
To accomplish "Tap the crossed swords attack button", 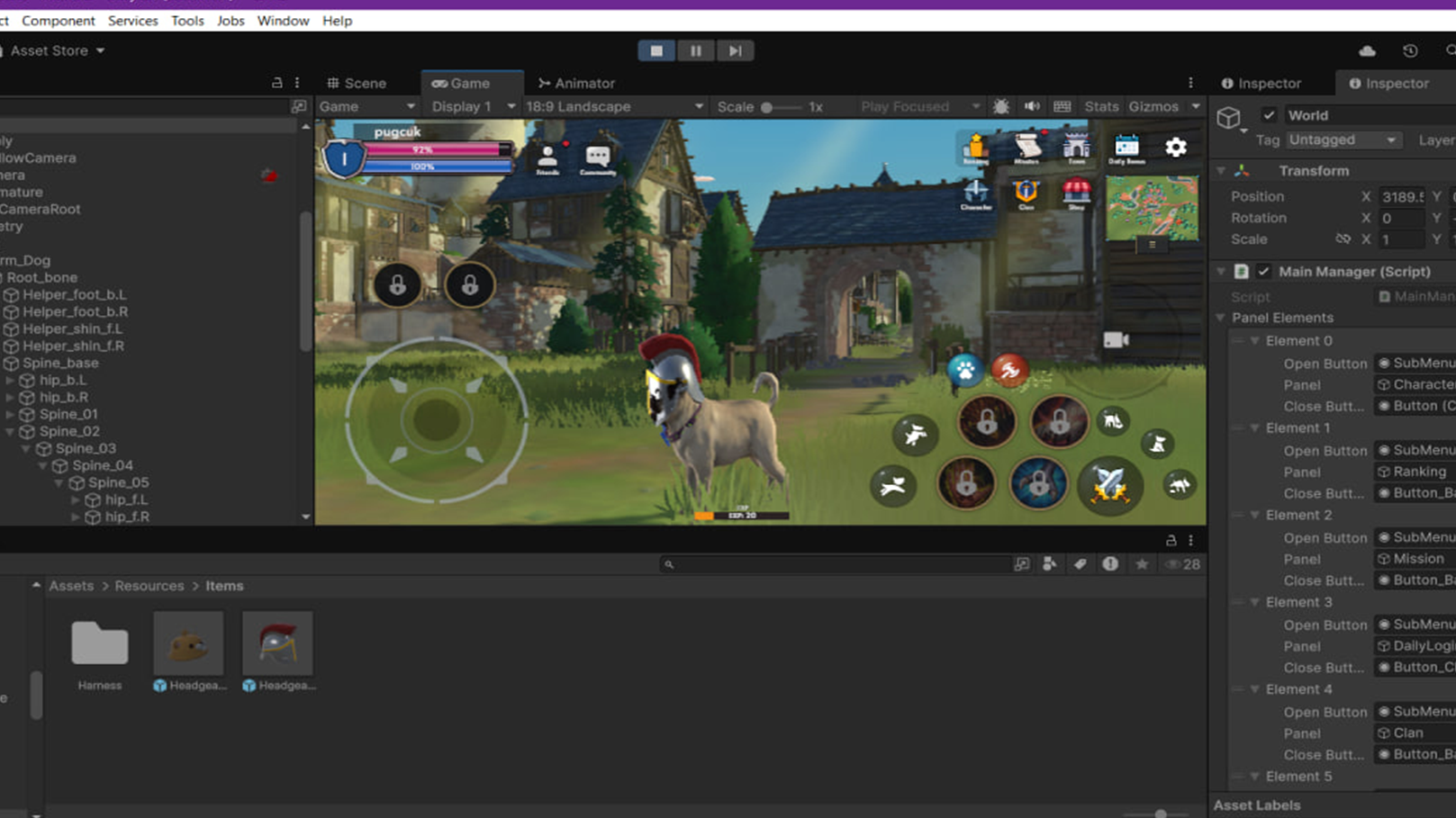I will pos(1109,486).
